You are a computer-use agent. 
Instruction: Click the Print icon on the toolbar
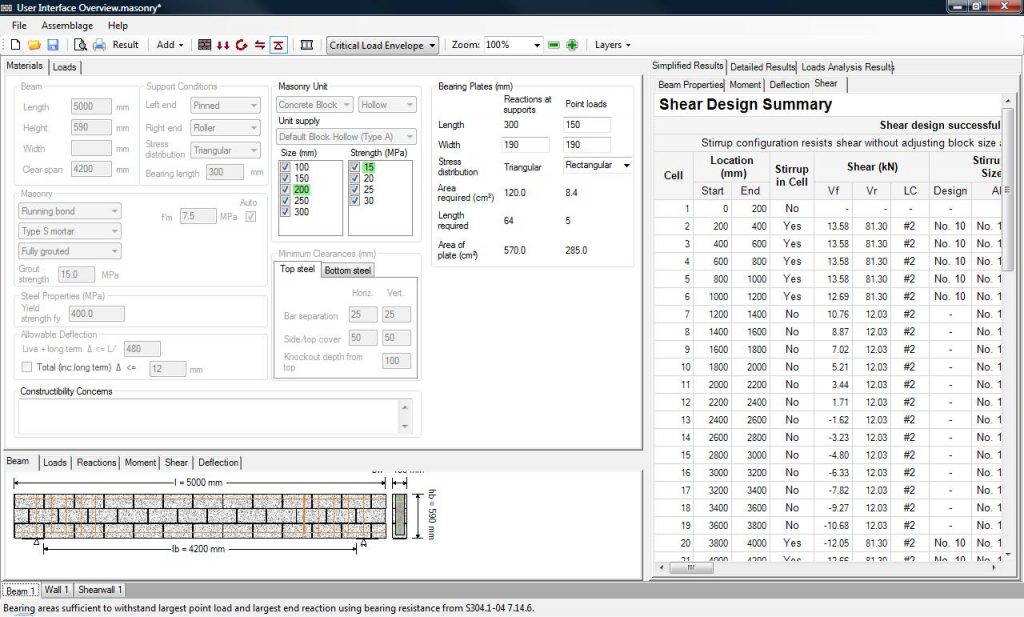(99, 45)
